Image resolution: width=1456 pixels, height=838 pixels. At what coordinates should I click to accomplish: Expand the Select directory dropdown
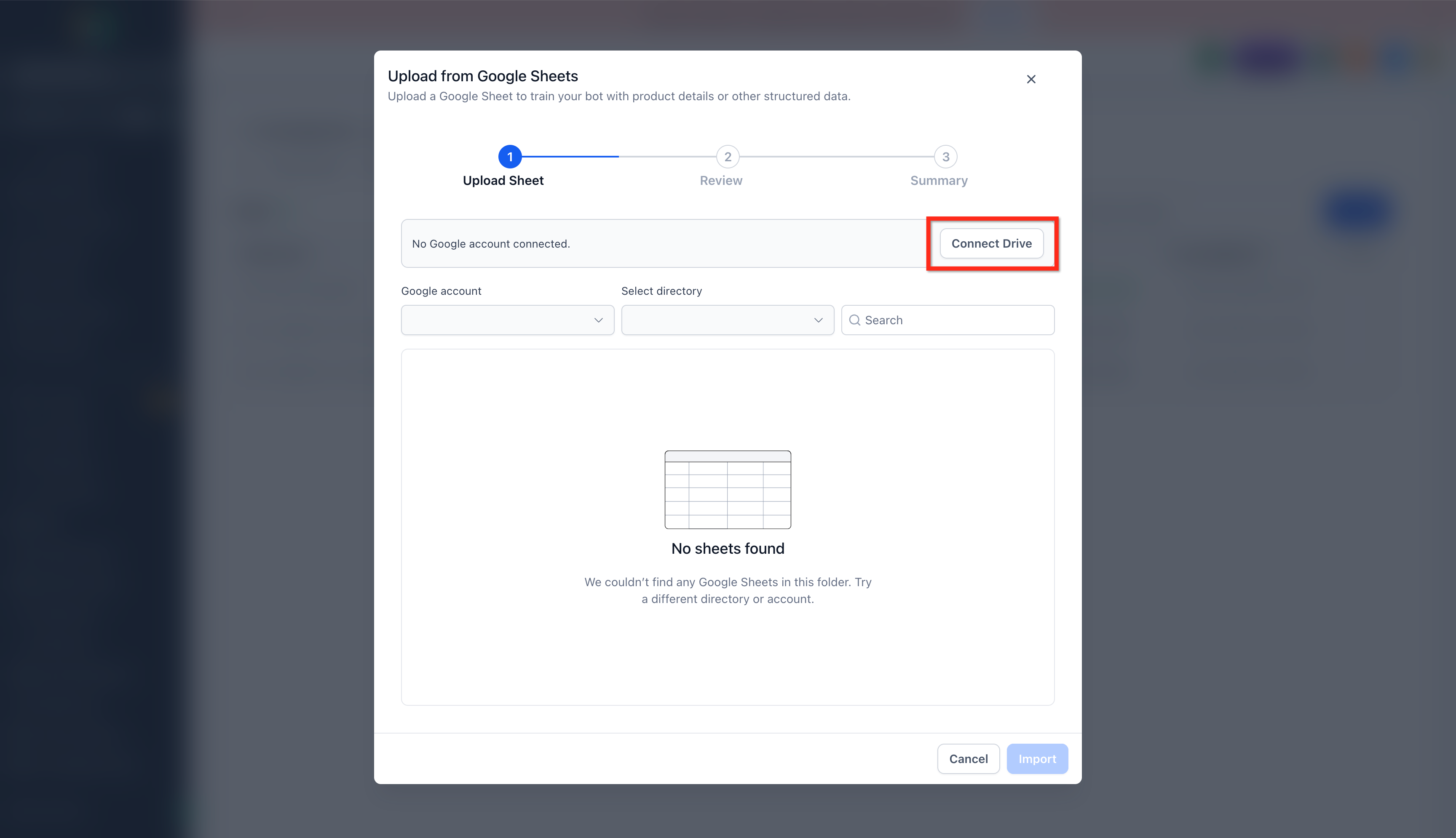pyautogui.click(x=727, y=320)
